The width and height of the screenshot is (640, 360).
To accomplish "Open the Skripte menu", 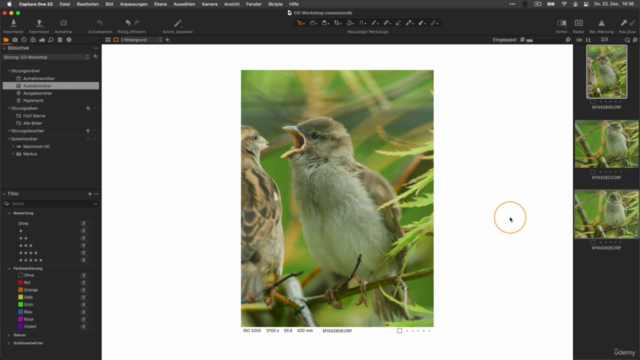I will (275, 4).
